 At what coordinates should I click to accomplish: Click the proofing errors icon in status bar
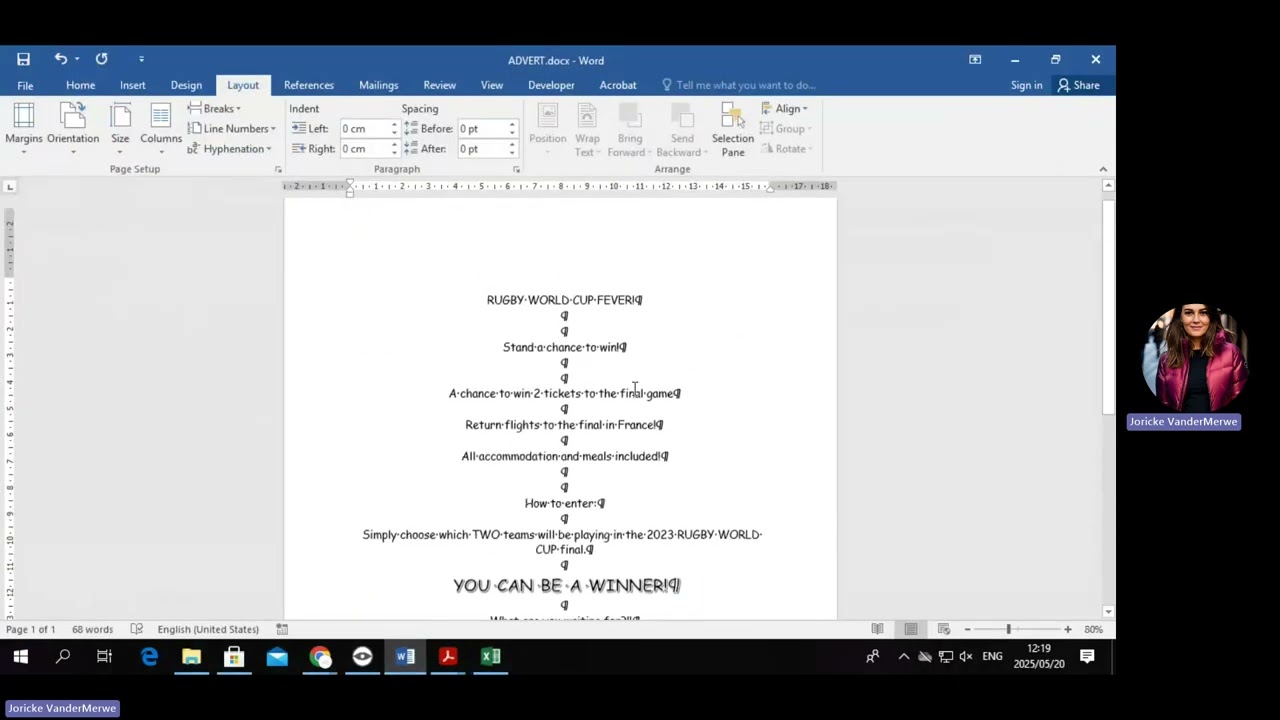point(136,629)
